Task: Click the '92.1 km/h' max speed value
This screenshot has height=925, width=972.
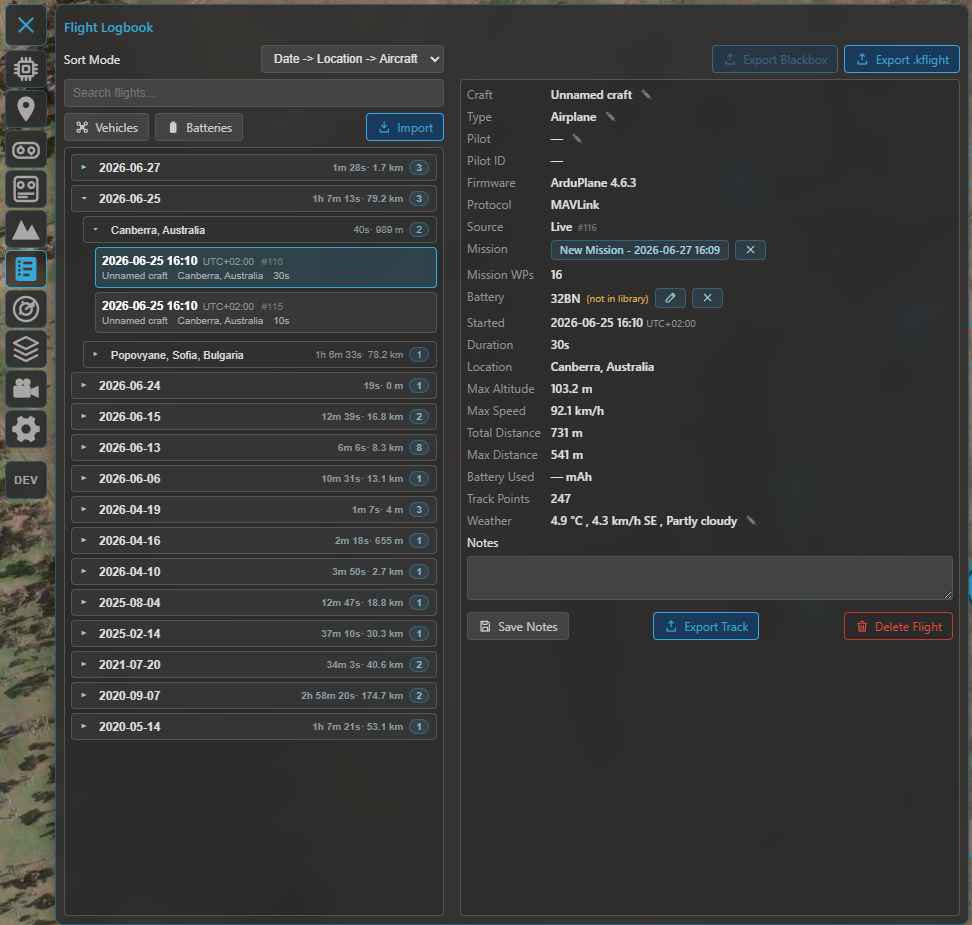Action: (577, 411)
